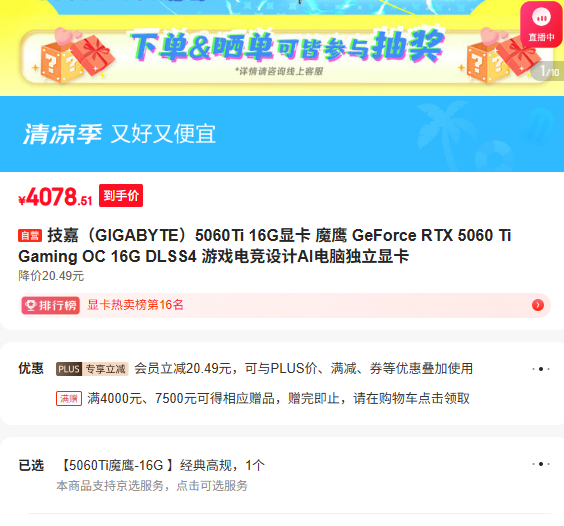The height and width of the screenshot is (526, 564).
Task: Open the 满4000元、7500元 gift promotion details
Action: click(x=278, y=398)
